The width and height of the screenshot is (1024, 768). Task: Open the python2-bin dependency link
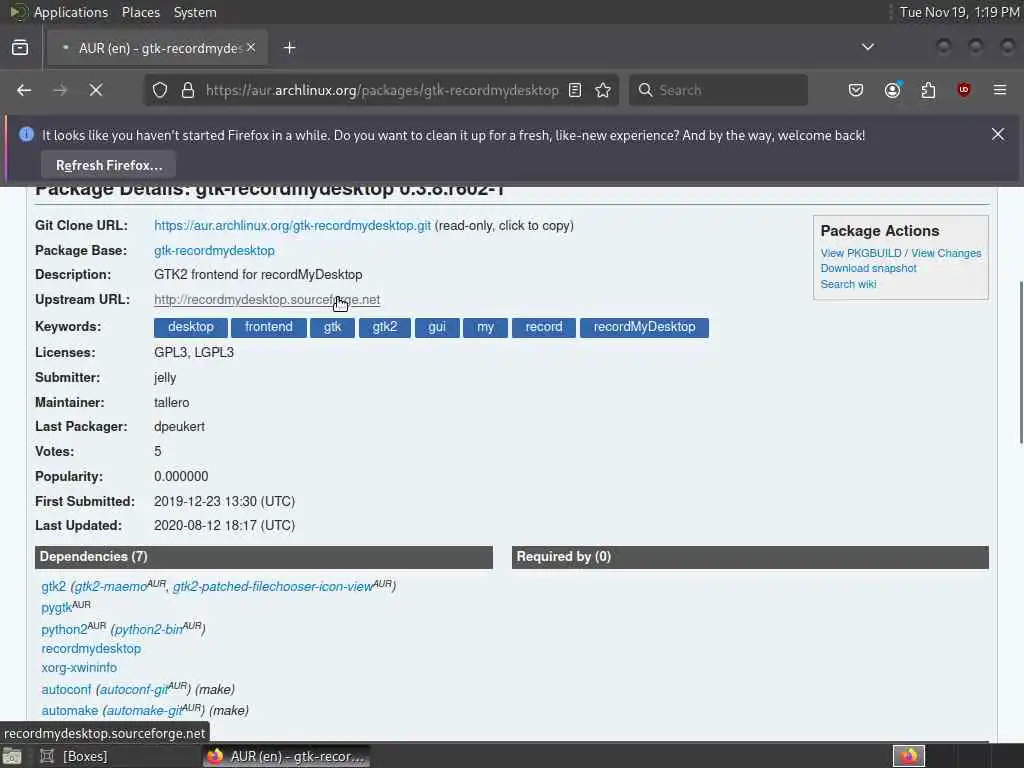click(148, 630)
